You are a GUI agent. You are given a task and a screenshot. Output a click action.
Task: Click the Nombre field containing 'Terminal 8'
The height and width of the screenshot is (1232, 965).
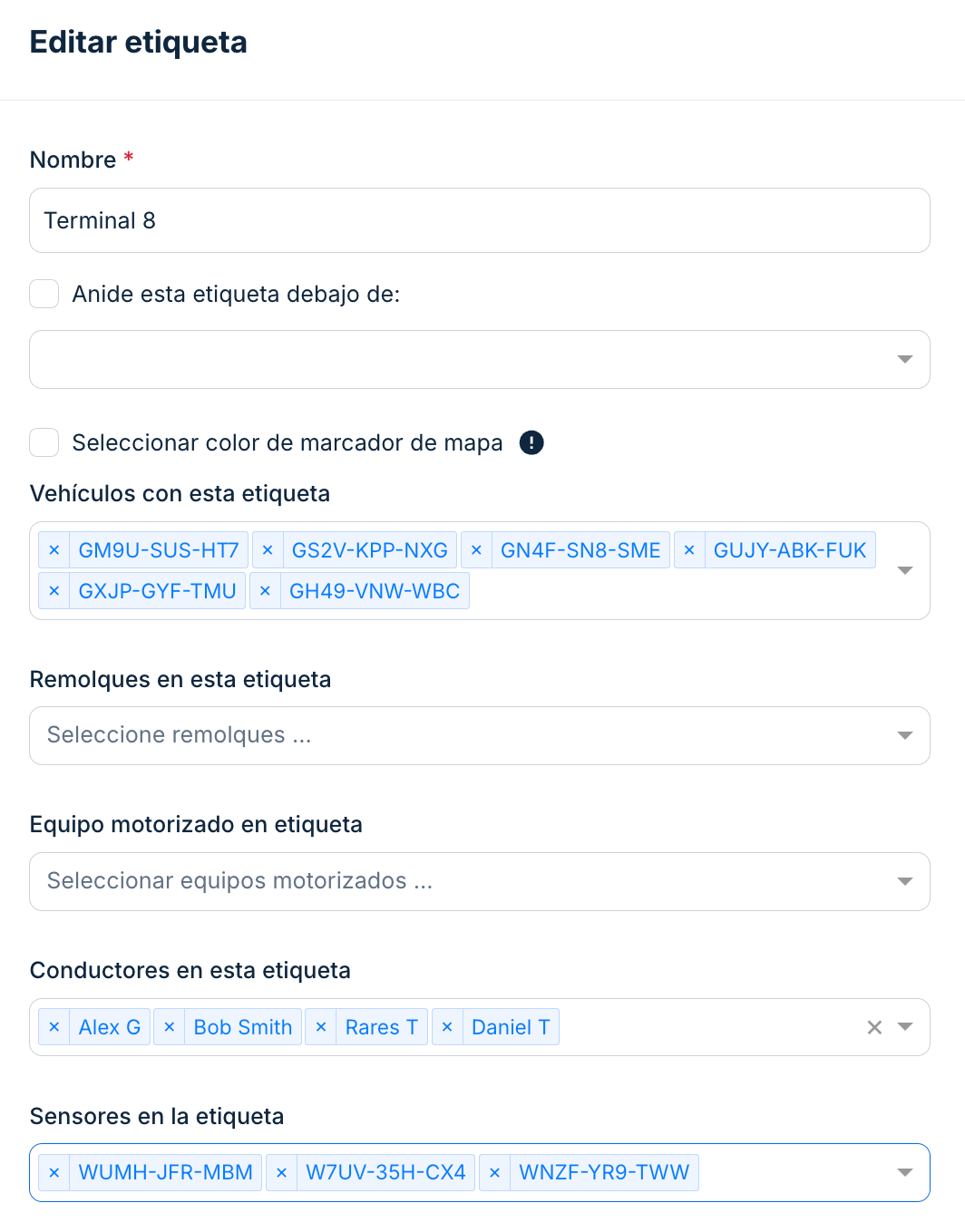click(x=479, y=220)
